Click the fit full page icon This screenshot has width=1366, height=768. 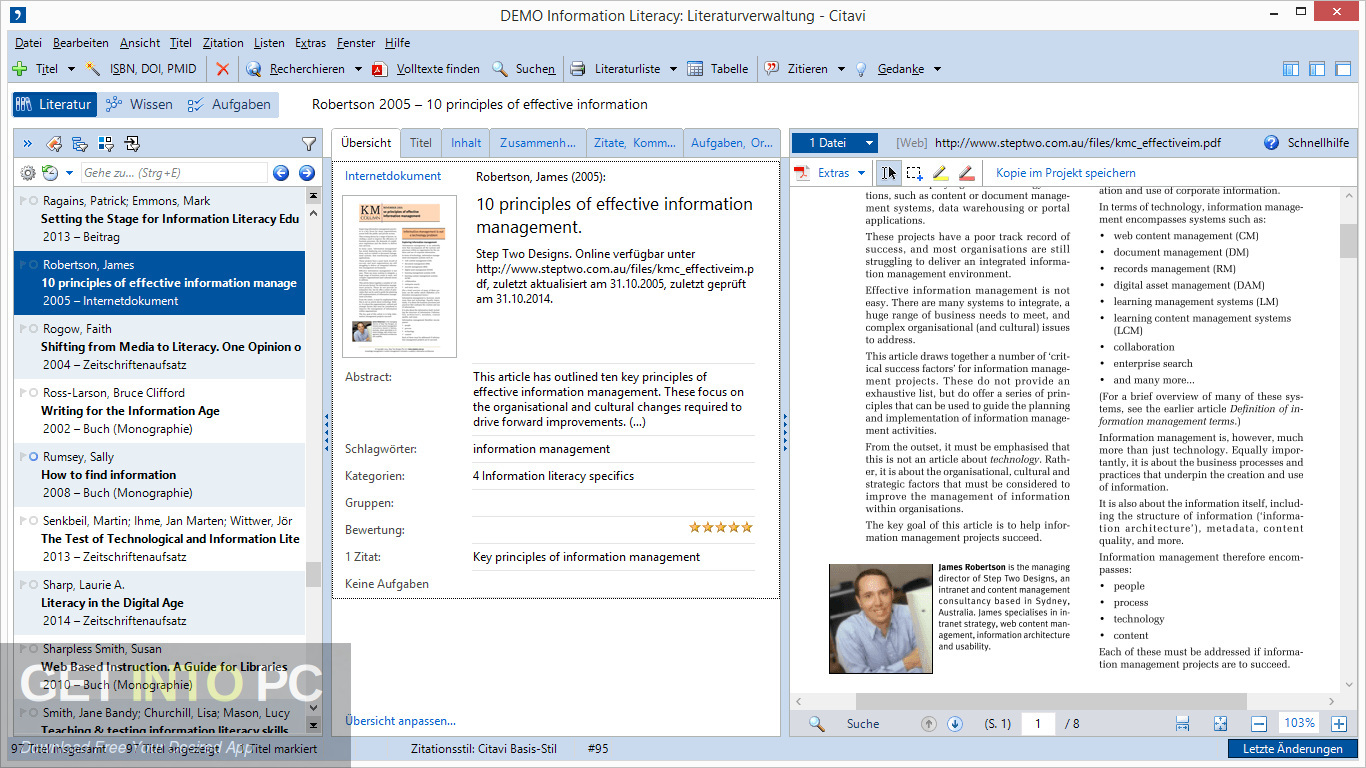(x=1220, y=724)
